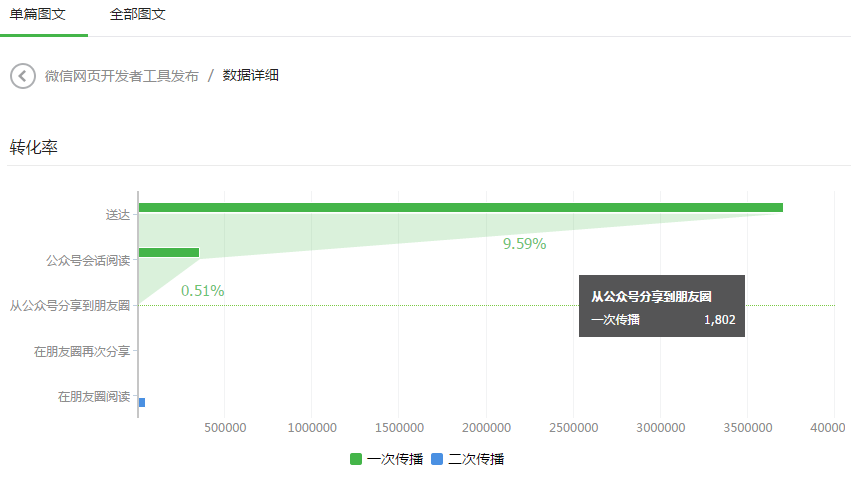The image size is (851, 493).
Task: Click the 1,802 value in tooltip
Action: [720, 320]
